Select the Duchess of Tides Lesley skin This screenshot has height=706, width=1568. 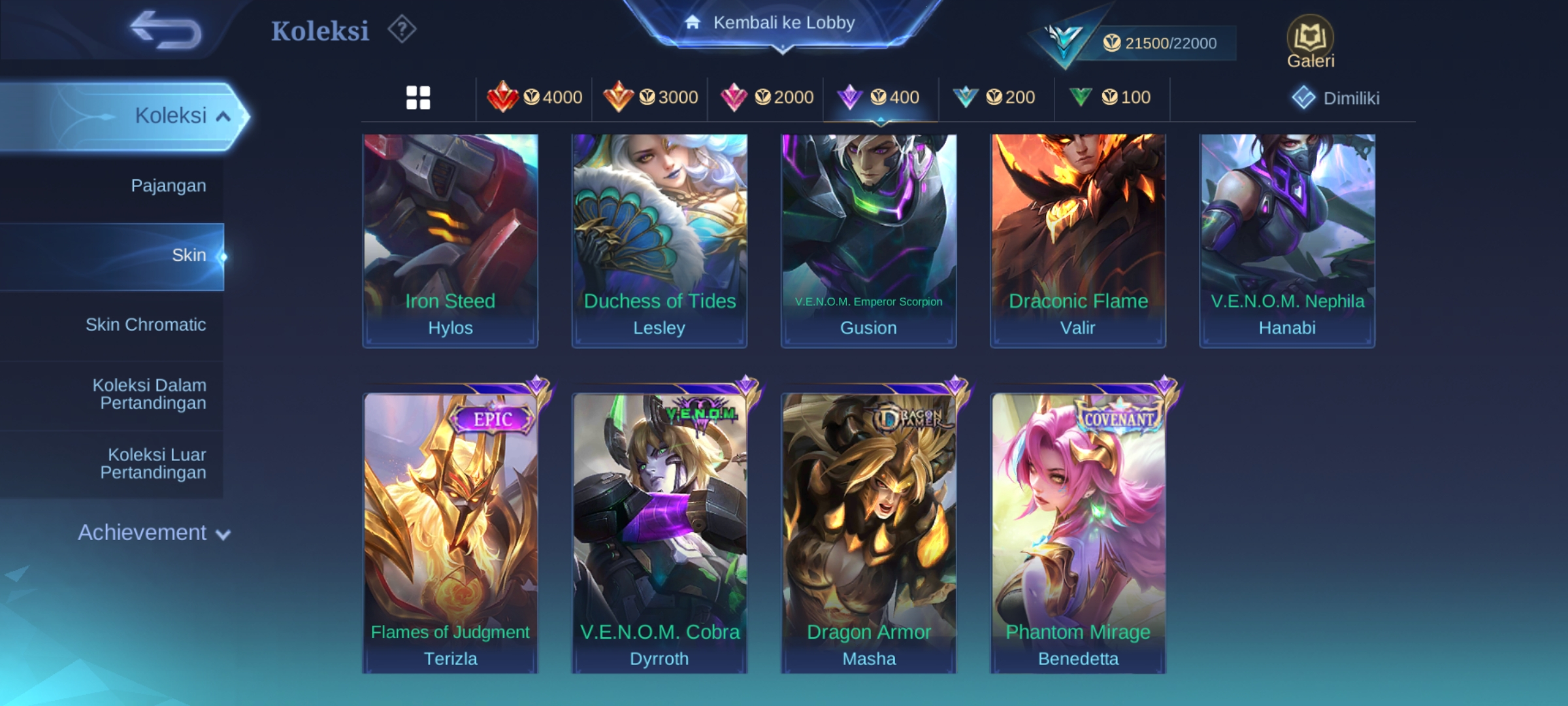click(x=659, y=241)
